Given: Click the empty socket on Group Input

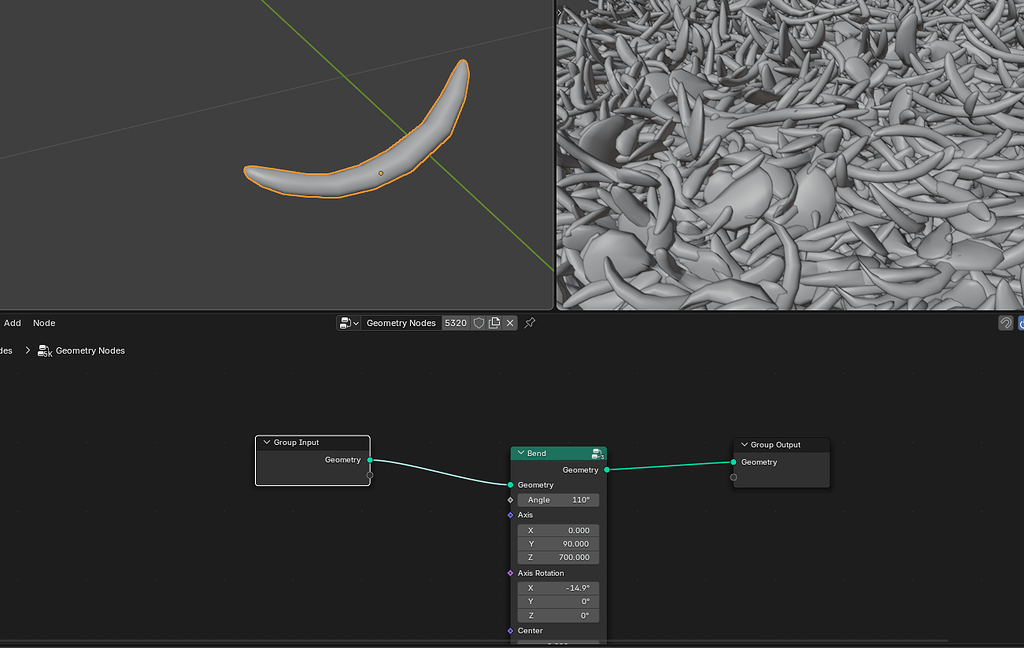Looking at the screenshot, I should 370,475.
